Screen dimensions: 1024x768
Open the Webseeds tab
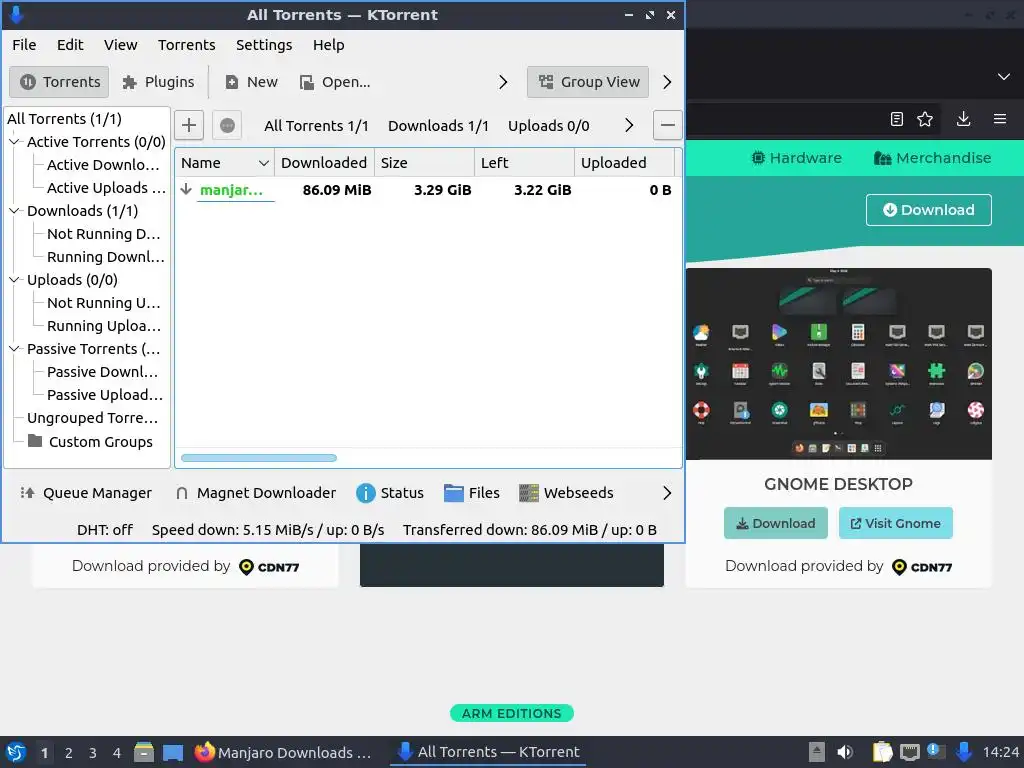(x=566, y=493)
